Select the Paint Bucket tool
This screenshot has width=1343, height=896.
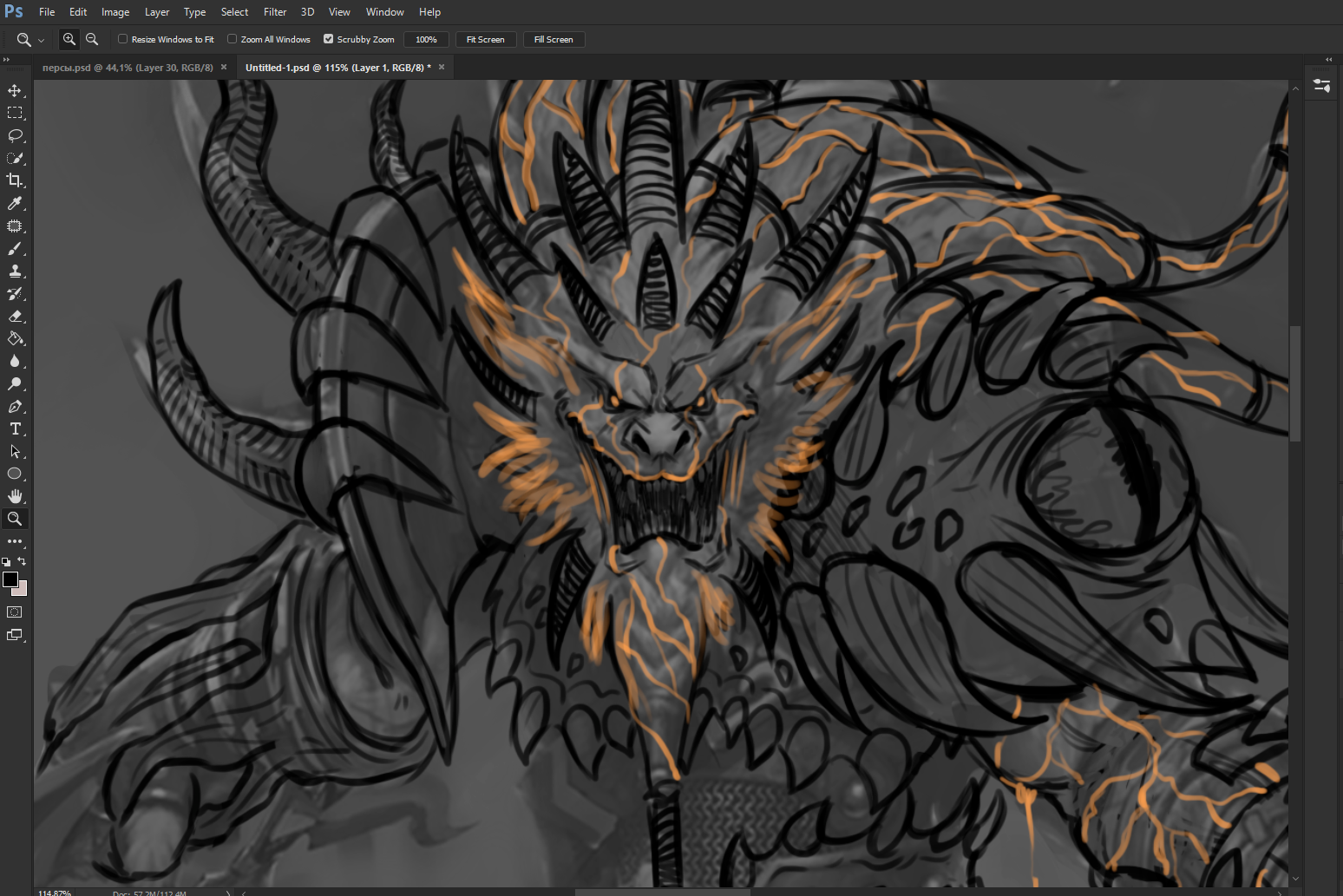coord(15,338)
